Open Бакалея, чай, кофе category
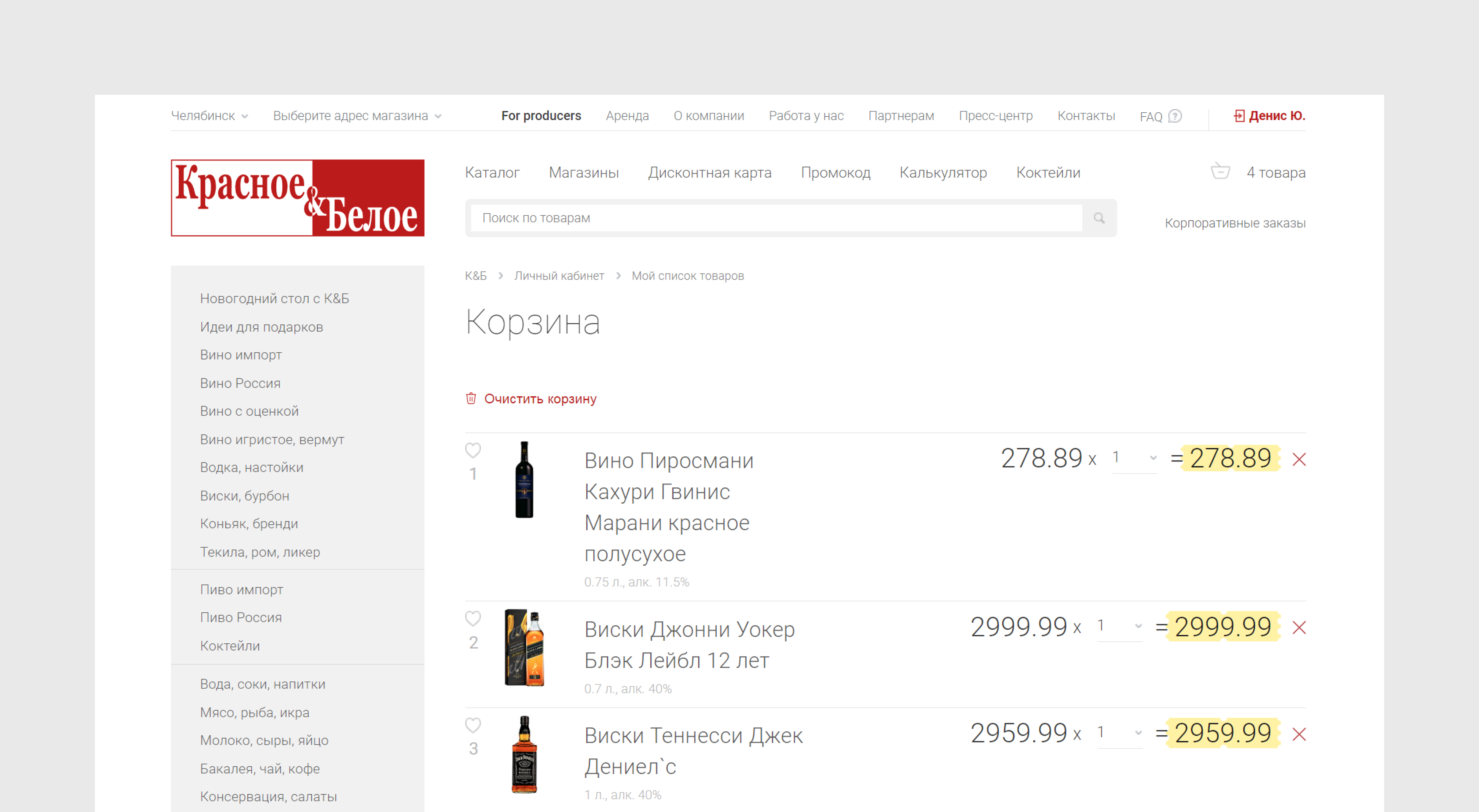The width and height of the screenshot is (1479, 812). (259, 769)
